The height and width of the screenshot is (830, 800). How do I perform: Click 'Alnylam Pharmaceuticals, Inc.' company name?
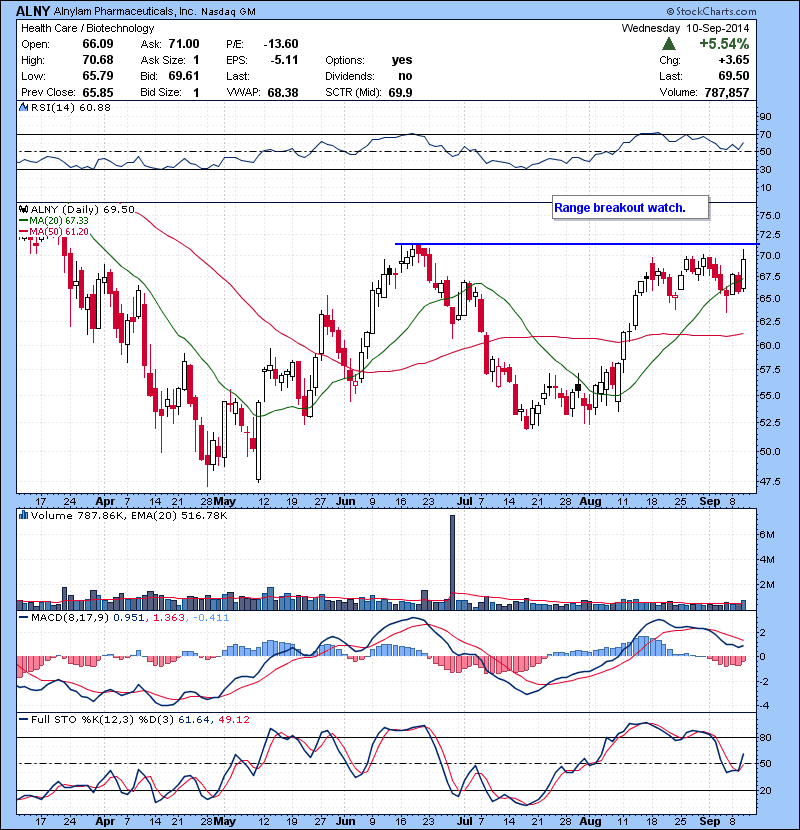tap(125, 11)
